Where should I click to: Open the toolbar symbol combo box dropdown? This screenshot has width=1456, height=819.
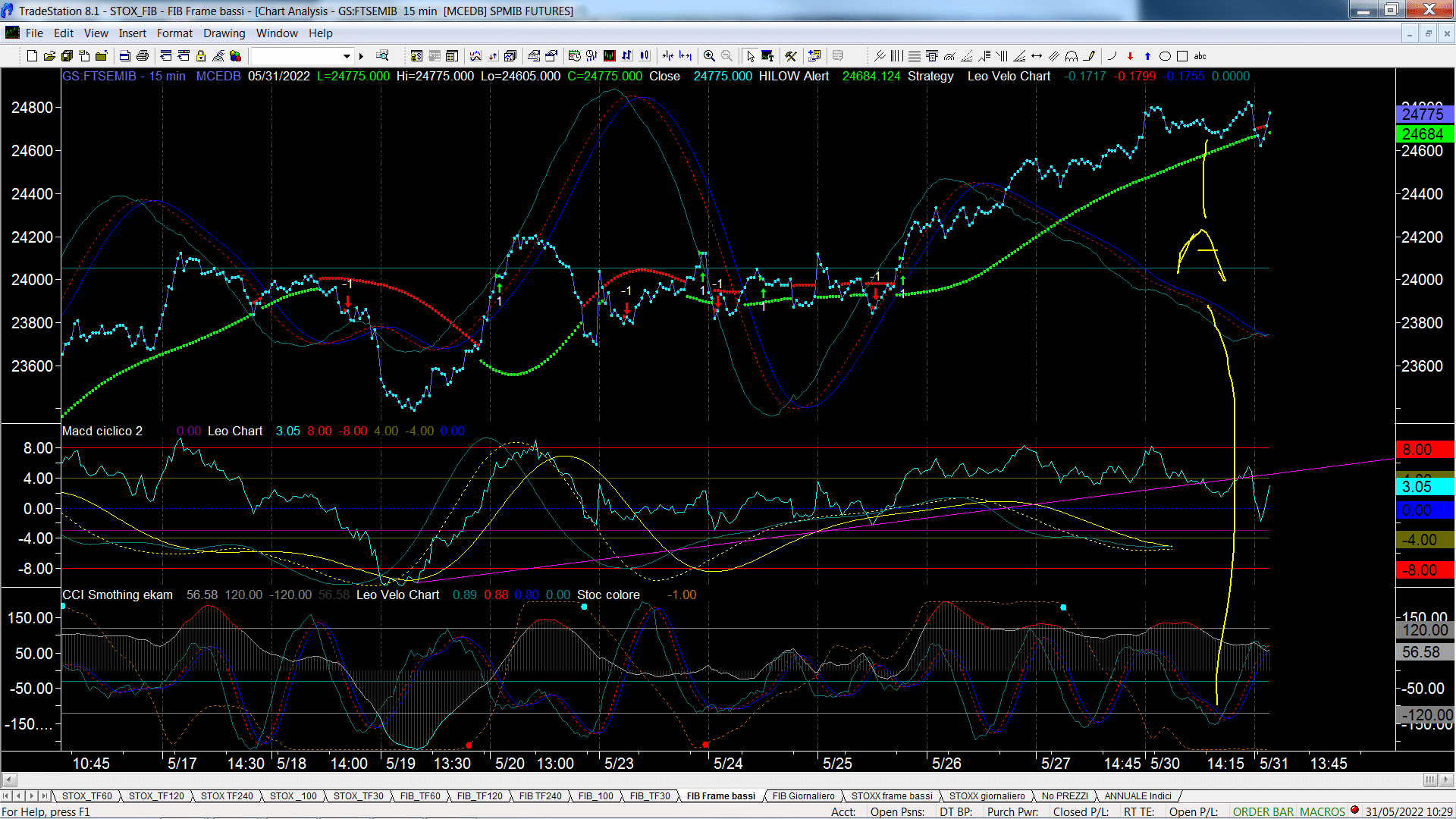[x=347, y=56]
